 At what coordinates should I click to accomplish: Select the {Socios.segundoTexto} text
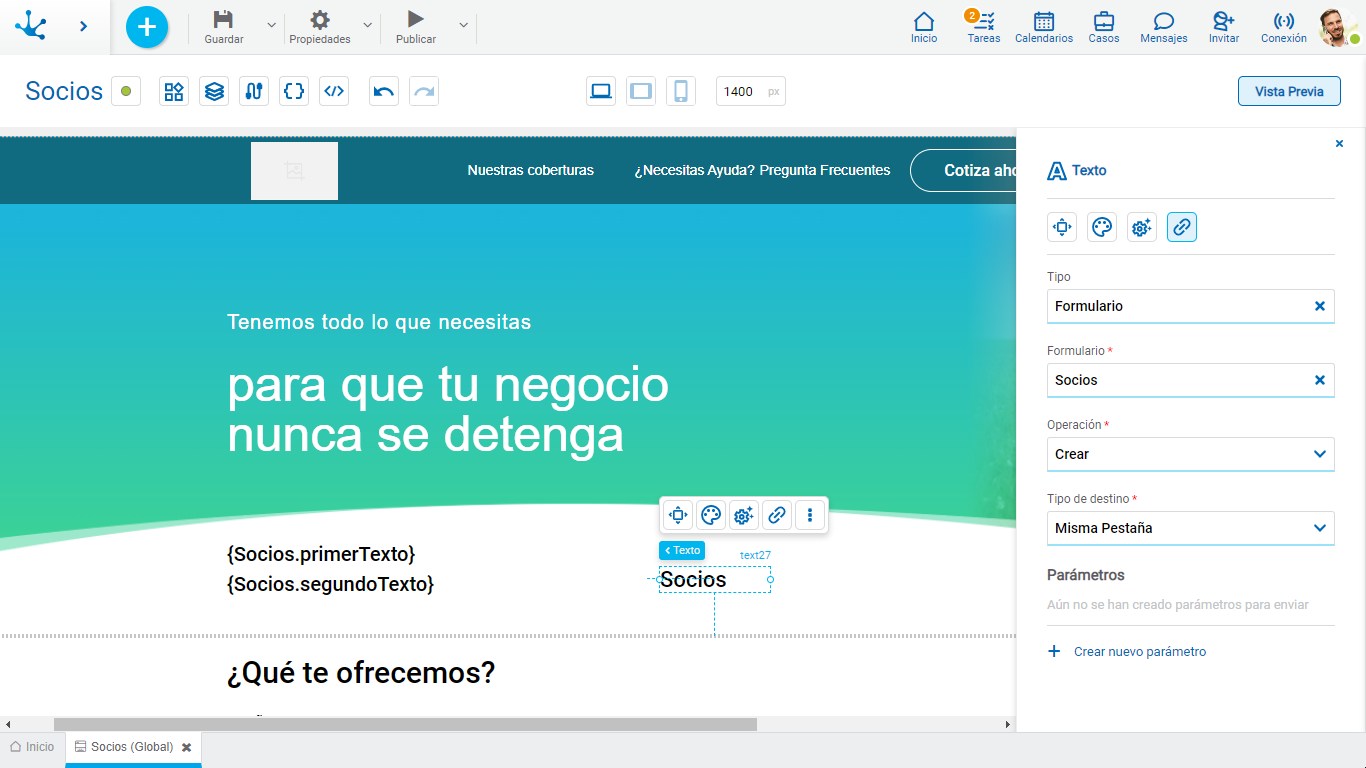331,584
